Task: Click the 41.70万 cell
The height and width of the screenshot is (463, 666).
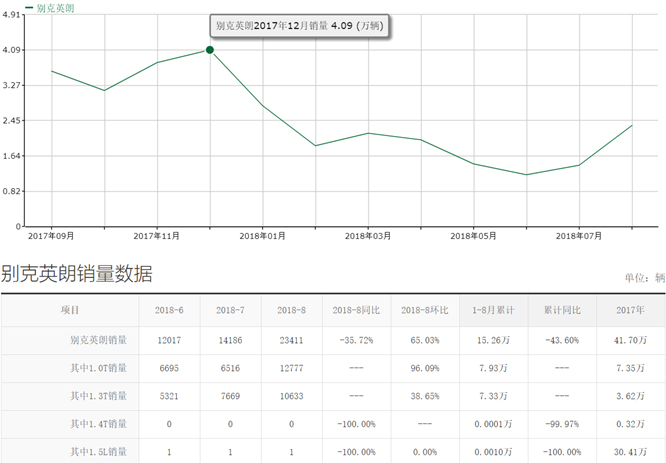Action: pyautogui.click(x=630, y=341)
